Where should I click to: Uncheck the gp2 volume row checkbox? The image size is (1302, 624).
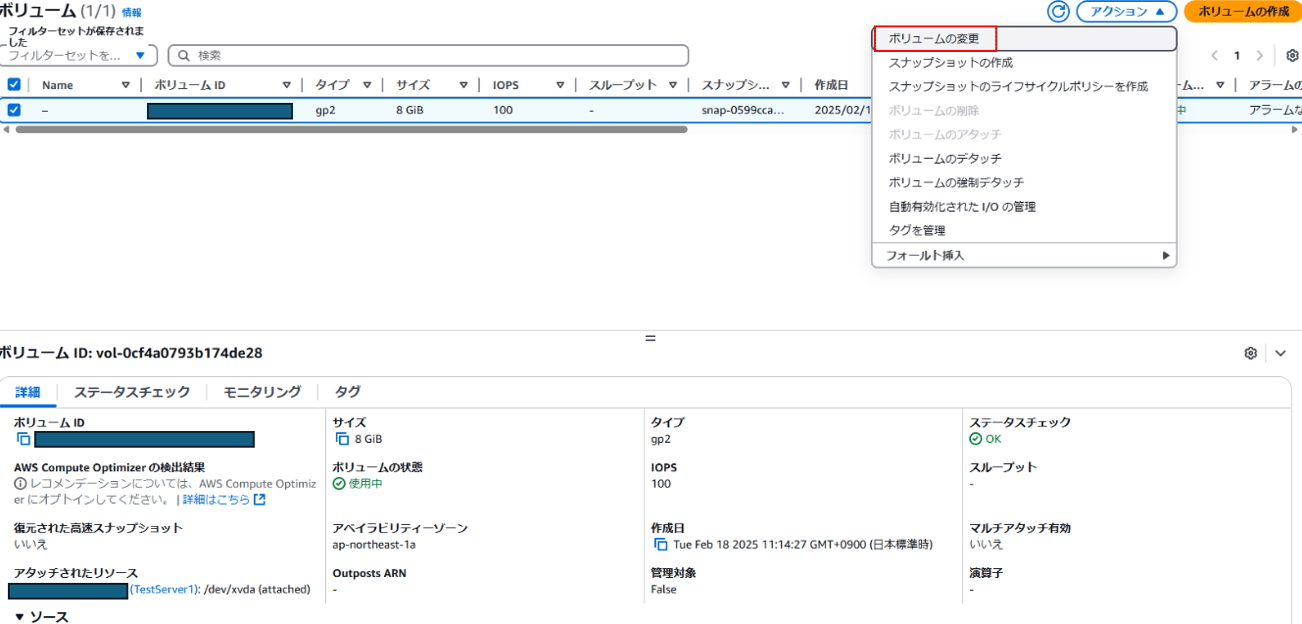click(x=14, y=110)
